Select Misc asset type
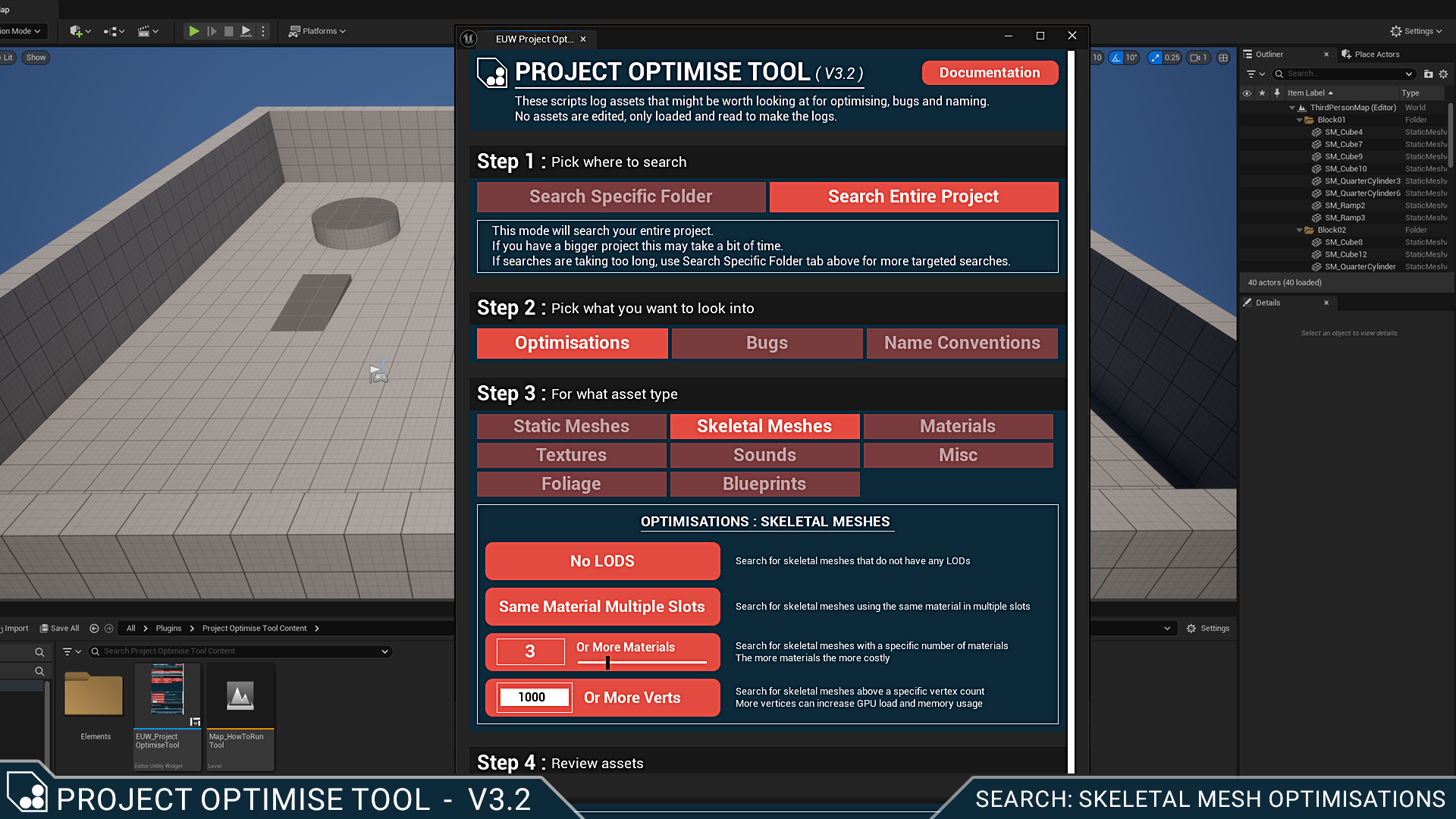This screenshot has width=1456, height=819. pyautogui.click(x=958, y=455)
